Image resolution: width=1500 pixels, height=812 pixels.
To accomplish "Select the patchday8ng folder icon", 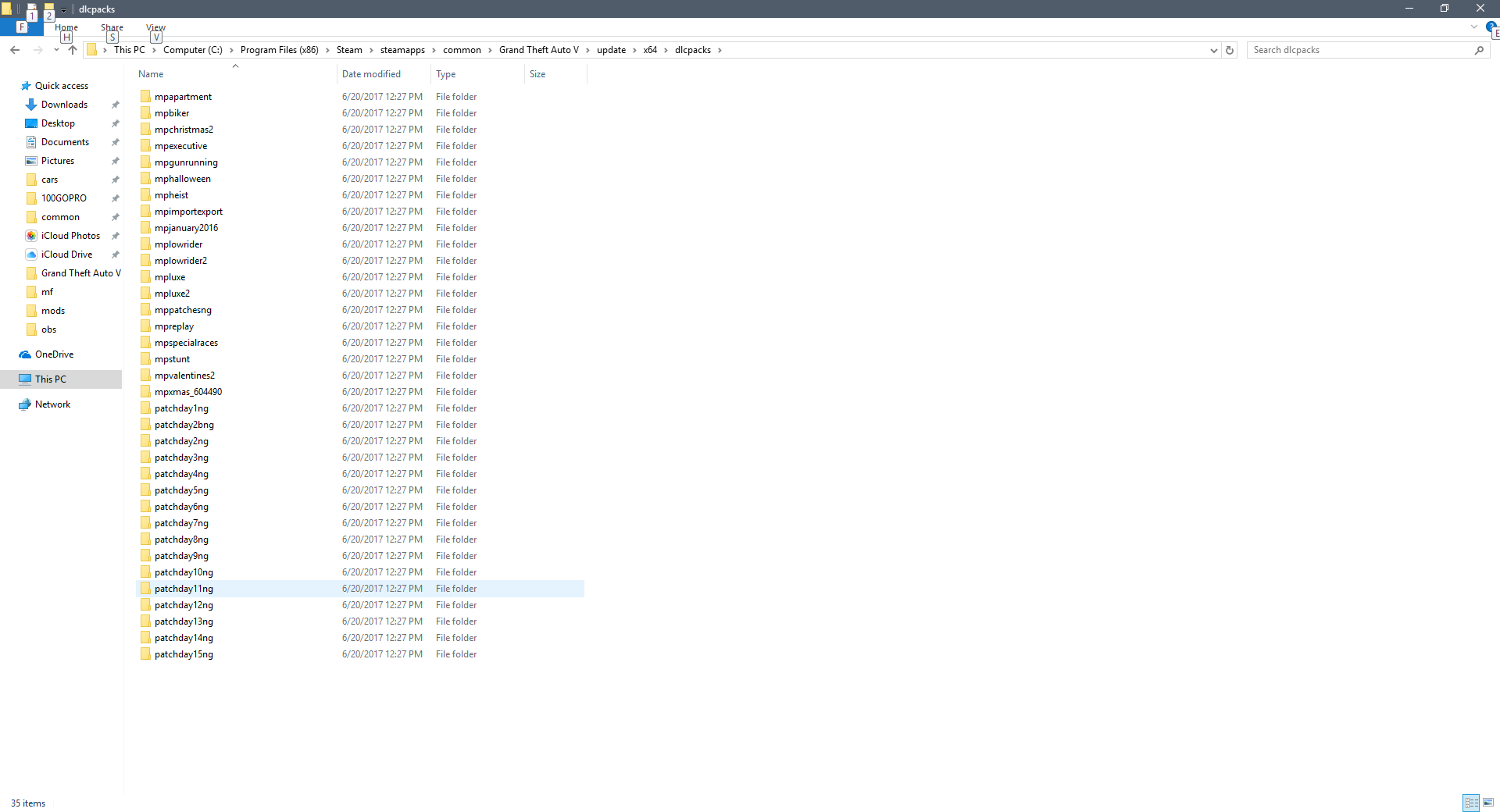I will [x=145, y=540].
